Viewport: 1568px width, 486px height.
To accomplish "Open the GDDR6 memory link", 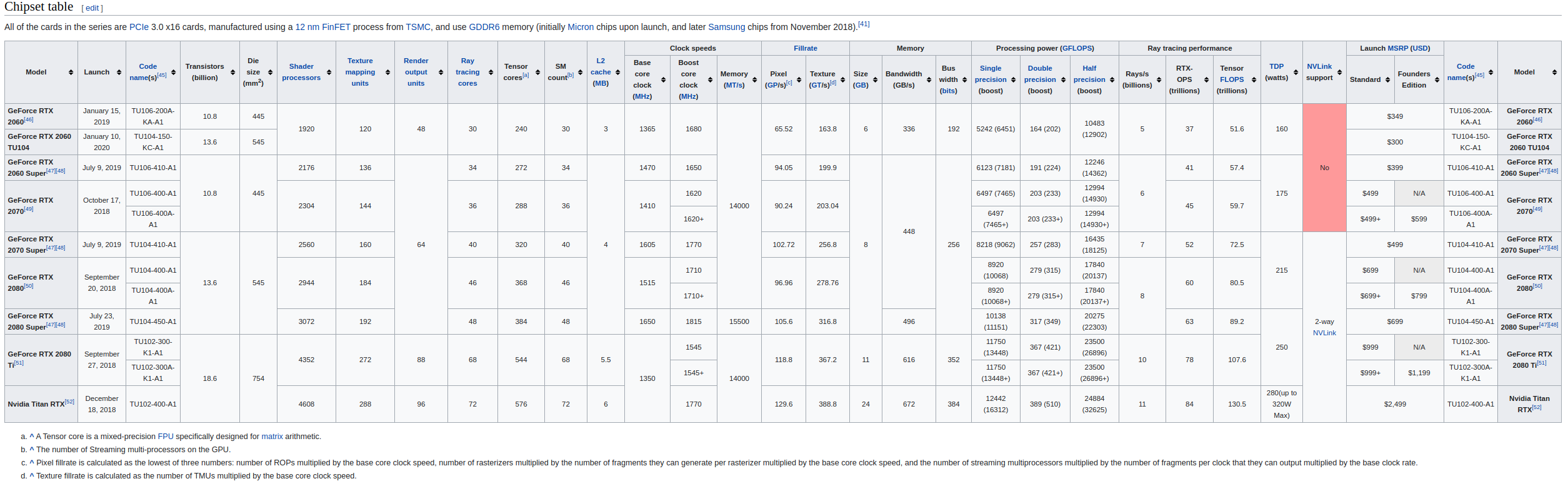I will pyautogui.click(x=484, y=27).
